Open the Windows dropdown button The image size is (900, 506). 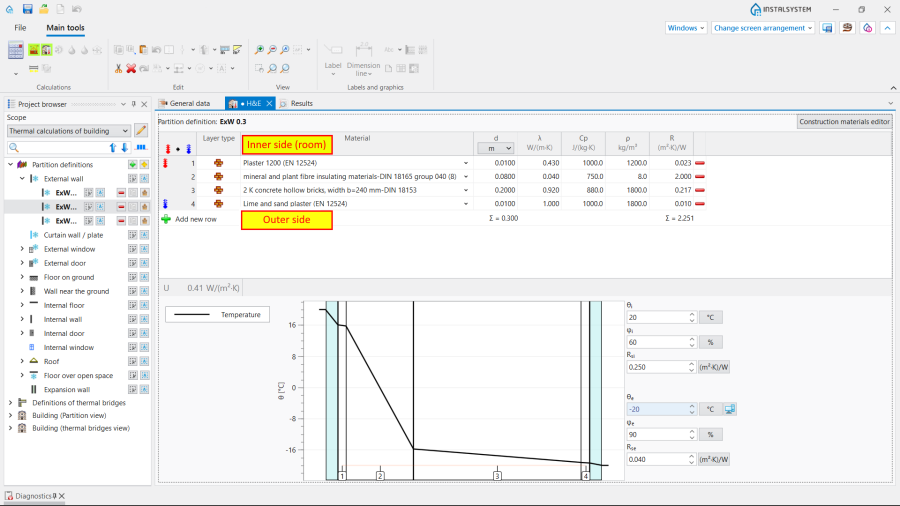click(x=686, y=28)
